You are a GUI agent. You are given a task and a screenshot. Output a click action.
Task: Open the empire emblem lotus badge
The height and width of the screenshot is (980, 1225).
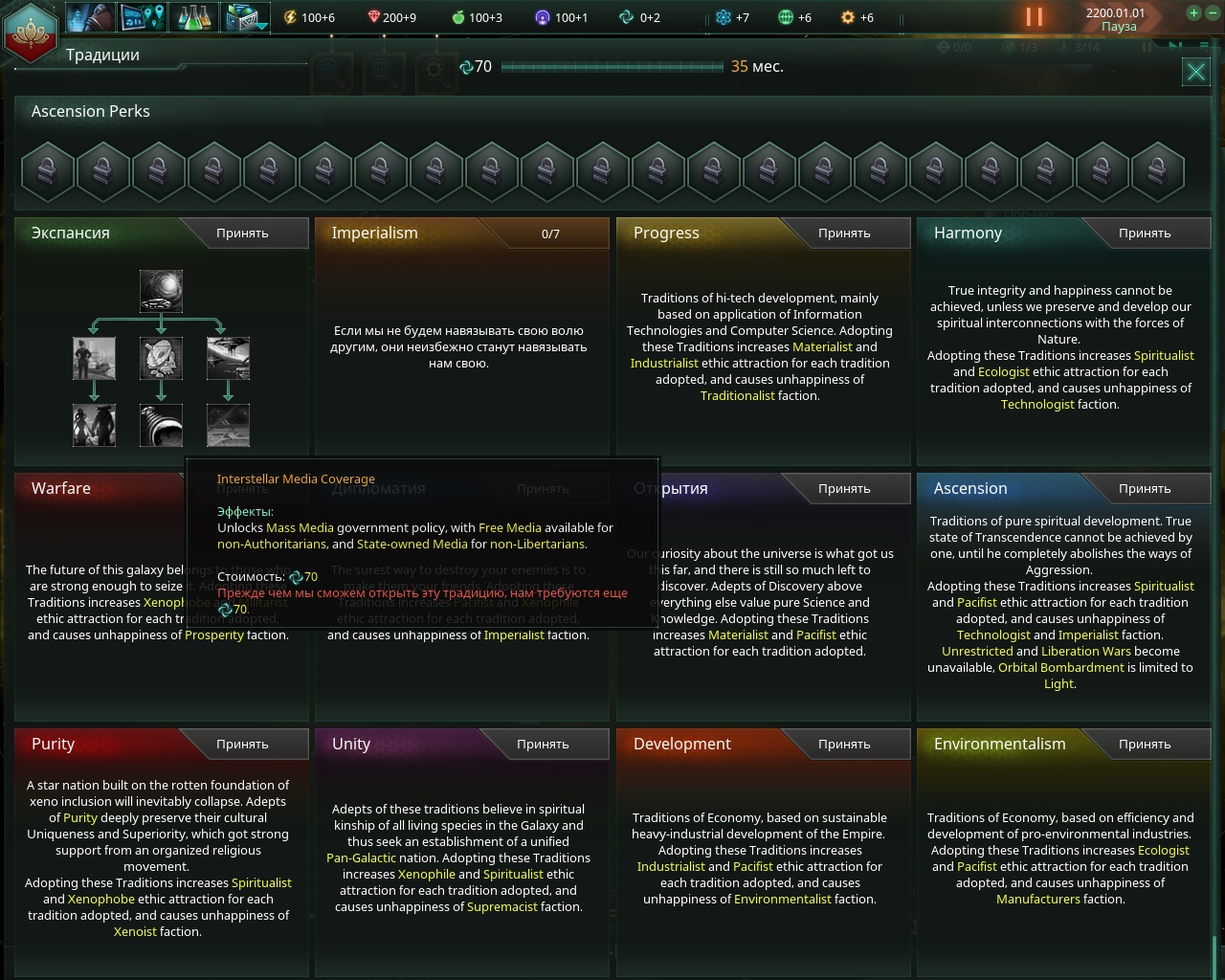(32, 32)
